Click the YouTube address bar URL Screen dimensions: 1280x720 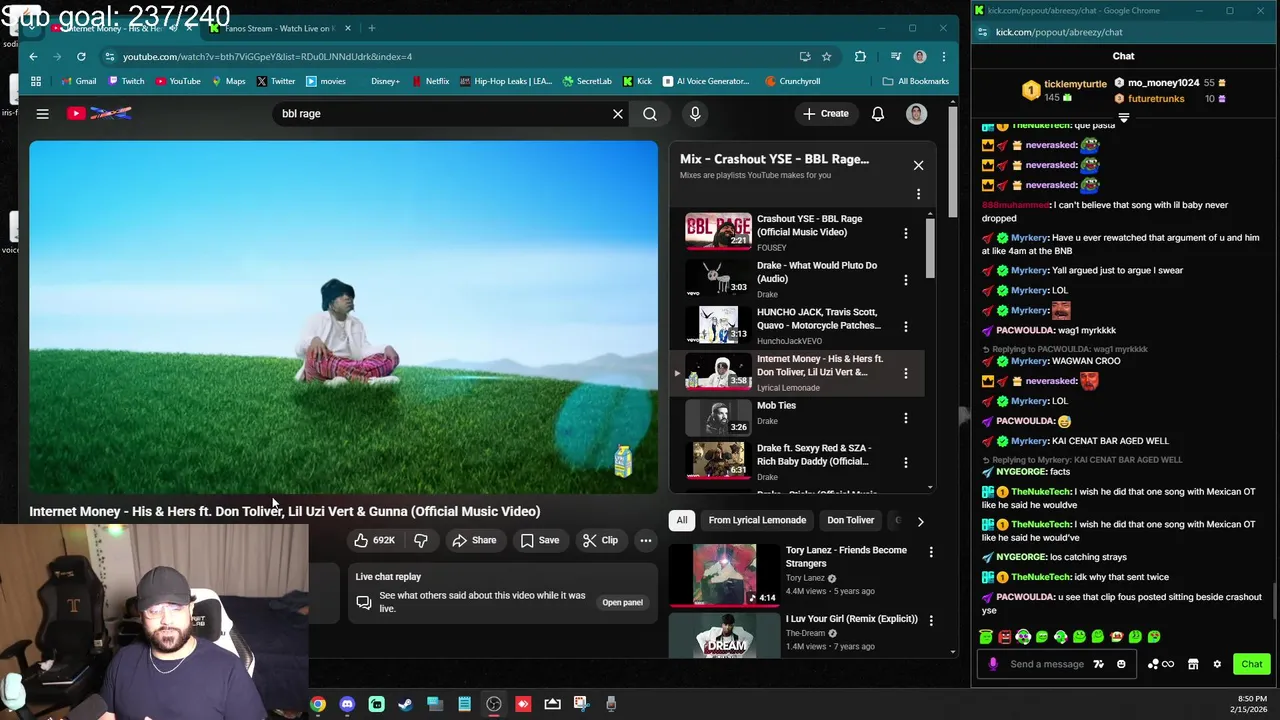(267, 57)
